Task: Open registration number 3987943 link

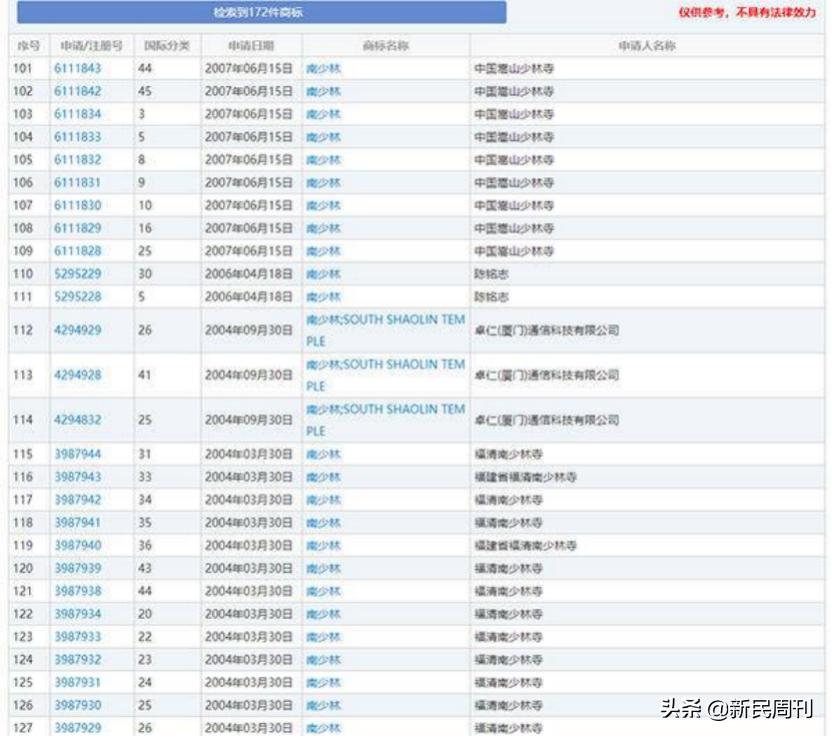Action: pos(77,477)
